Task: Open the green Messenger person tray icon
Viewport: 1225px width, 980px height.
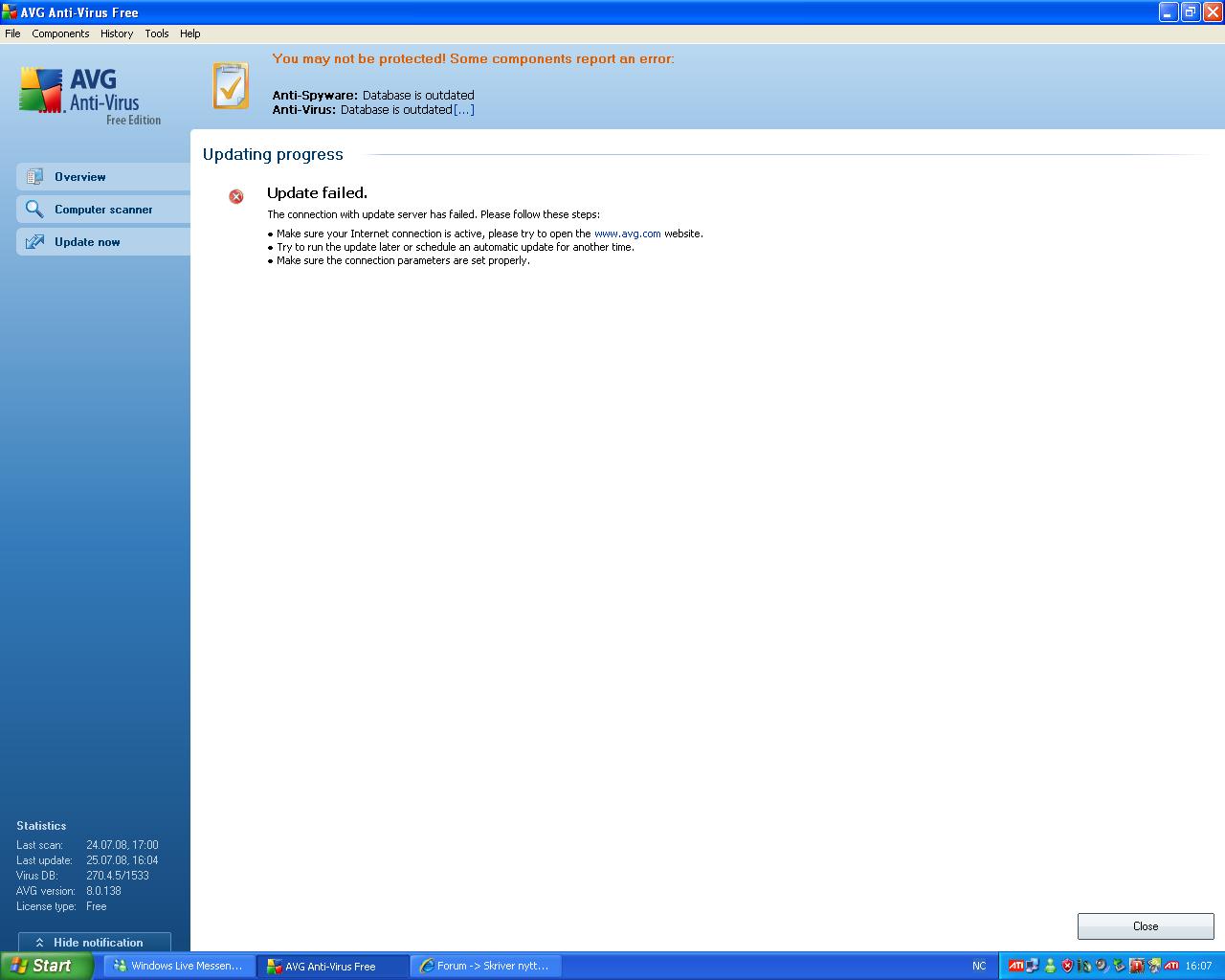Action: 1050,966
